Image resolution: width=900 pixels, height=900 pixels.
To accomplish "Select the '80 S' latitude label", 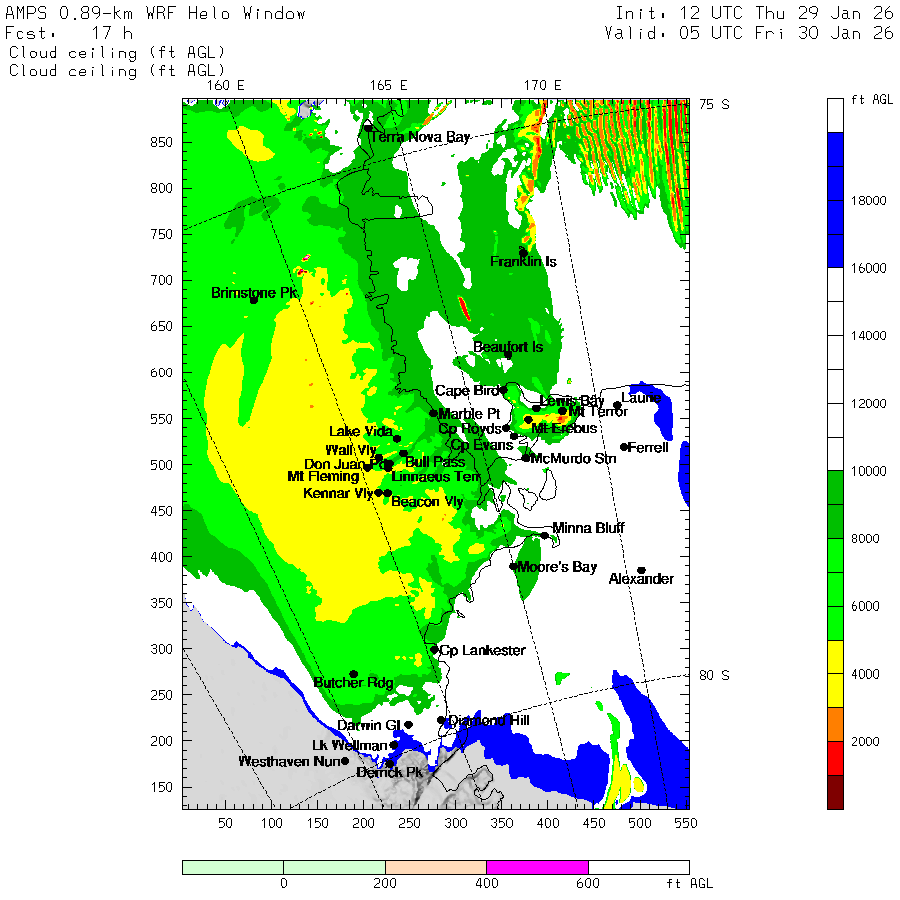I will tap(714, 675).
